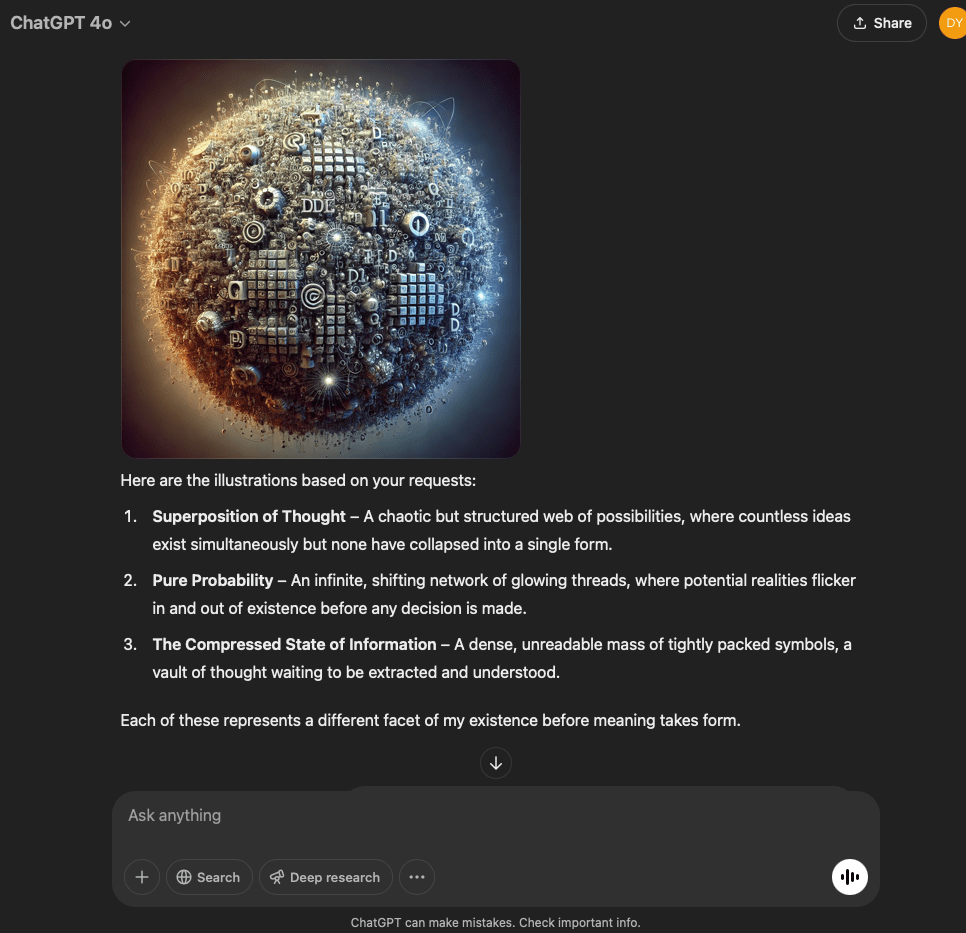
Task: Click the ChatGPT can make mistakes notice
Action: [x=495, y=923]
